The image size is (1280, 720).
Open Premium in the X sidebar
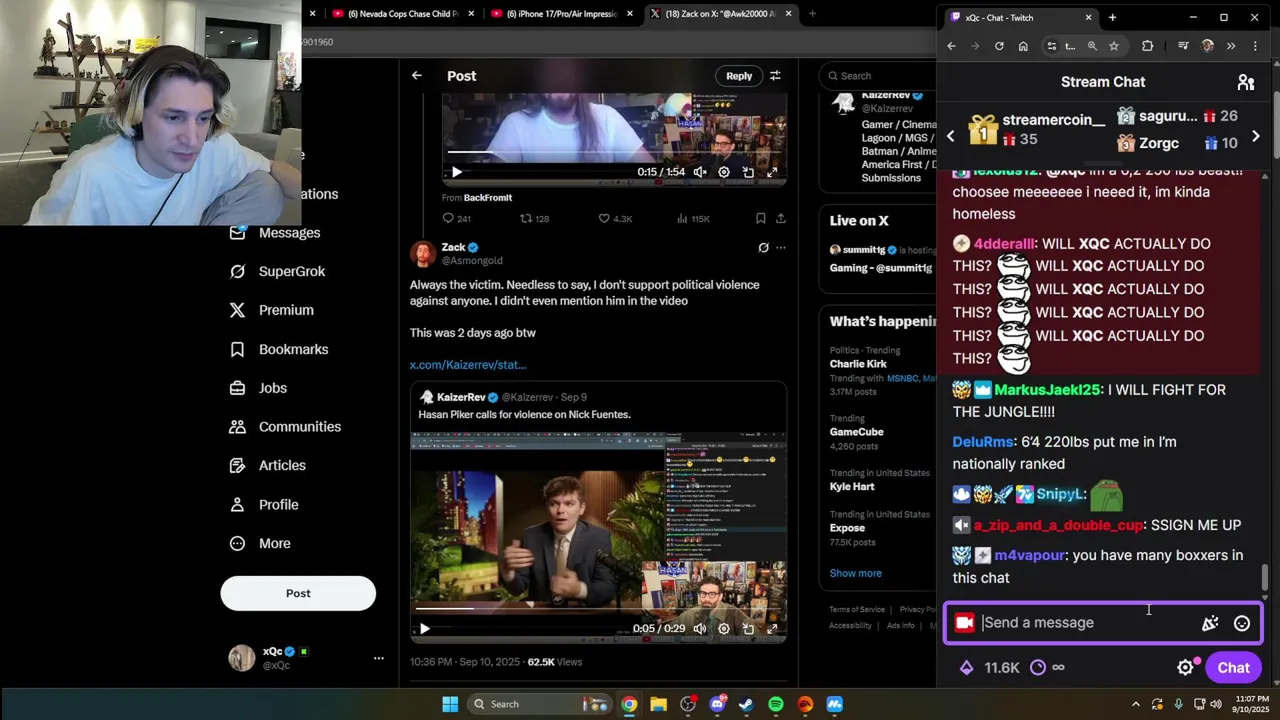click(x=271, y=310)
